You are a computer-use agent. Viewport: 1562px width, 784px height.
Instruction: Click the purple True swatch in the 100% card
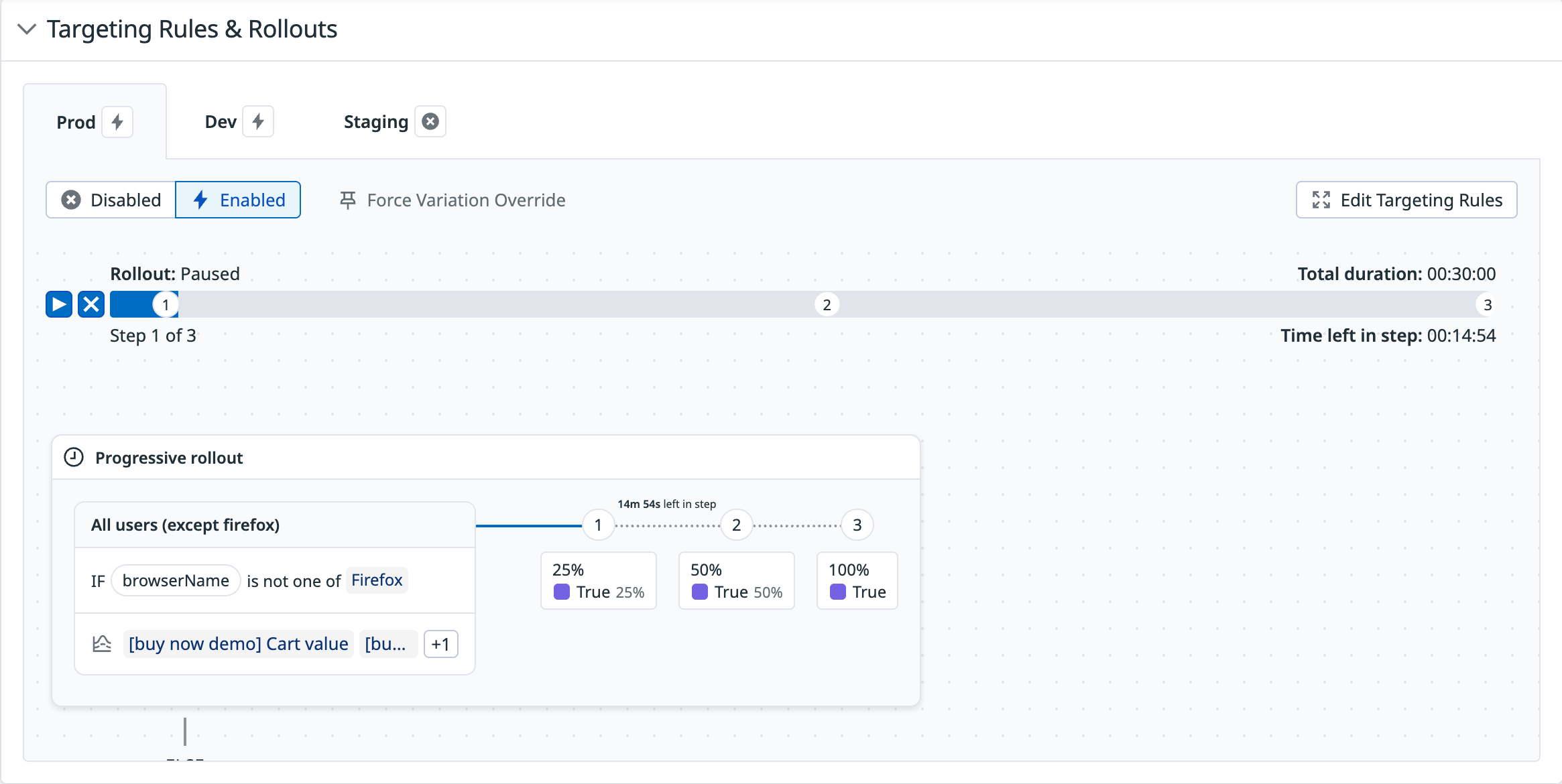pyautogui.click(x=837, y=591)
